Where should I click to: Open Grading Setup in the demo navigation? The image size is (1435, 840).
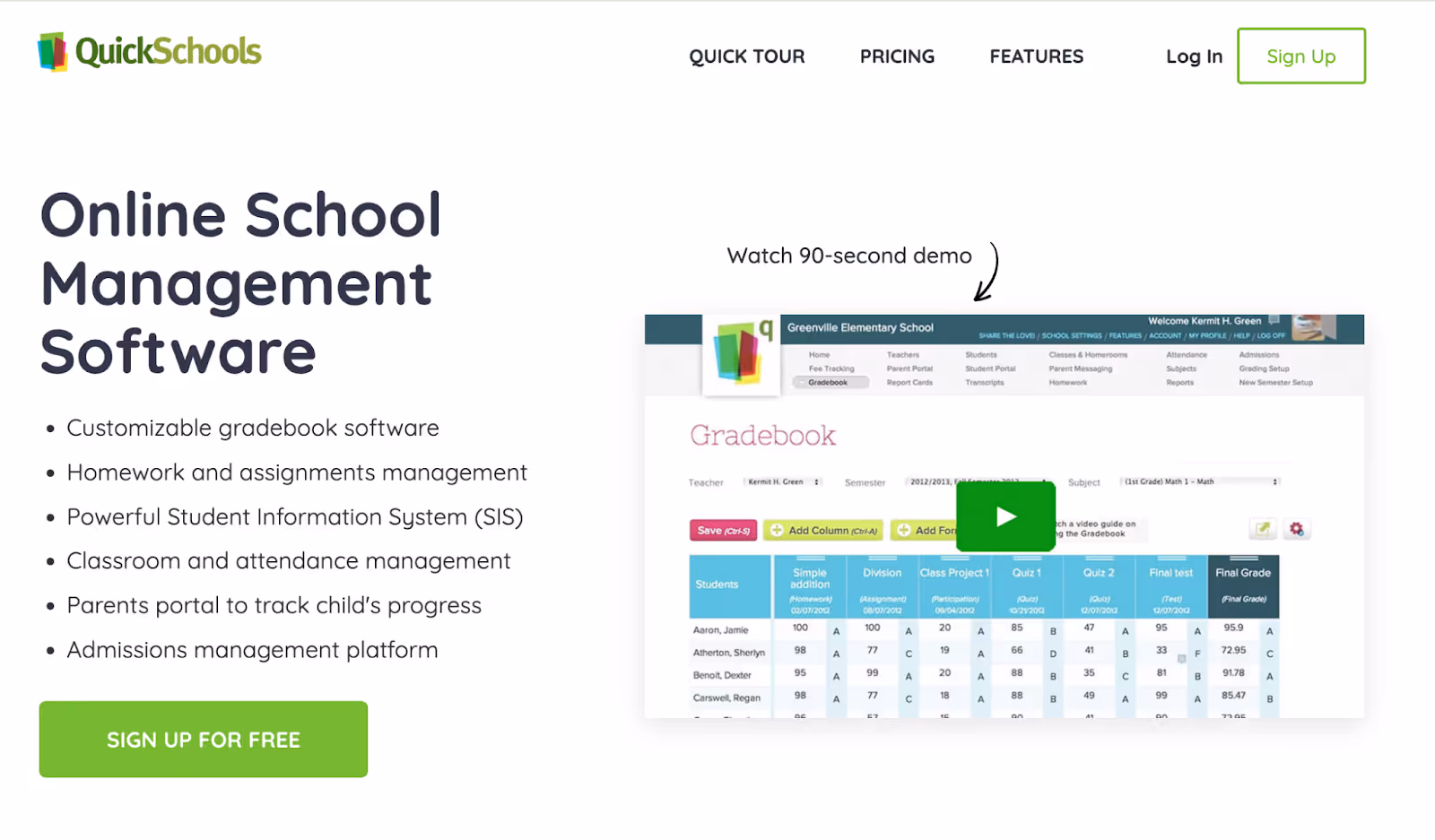coord(1265,368)
